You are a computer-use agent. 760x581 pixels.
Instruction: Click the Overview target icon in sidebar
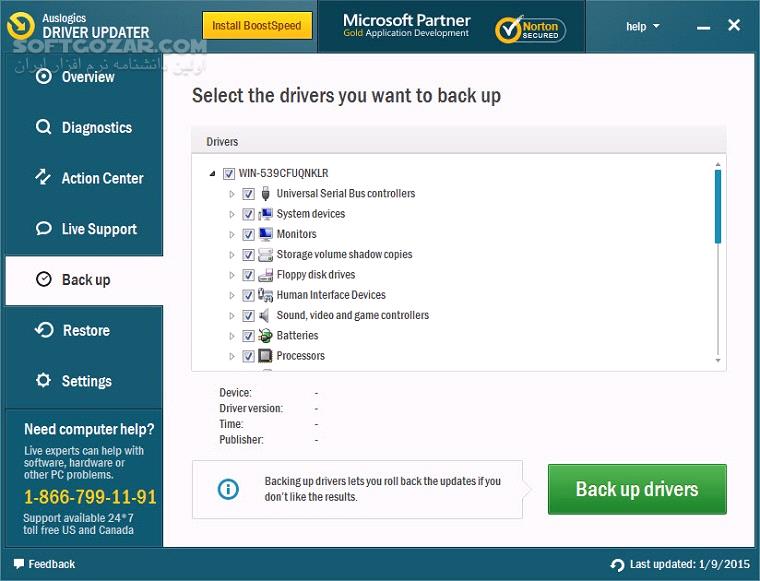44,77
